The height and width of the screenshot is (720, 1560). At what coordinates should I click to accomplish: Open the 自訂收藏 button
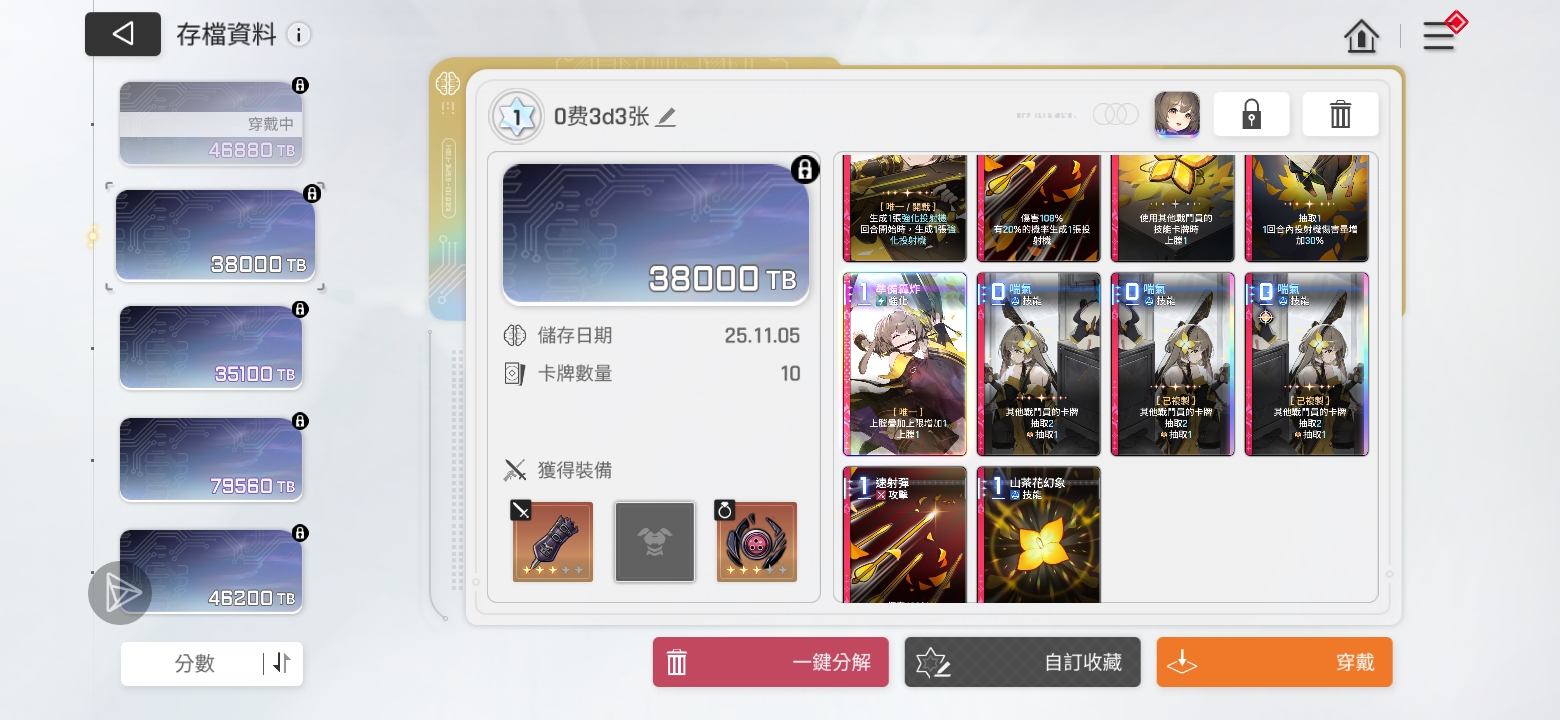pos(1022,662)
